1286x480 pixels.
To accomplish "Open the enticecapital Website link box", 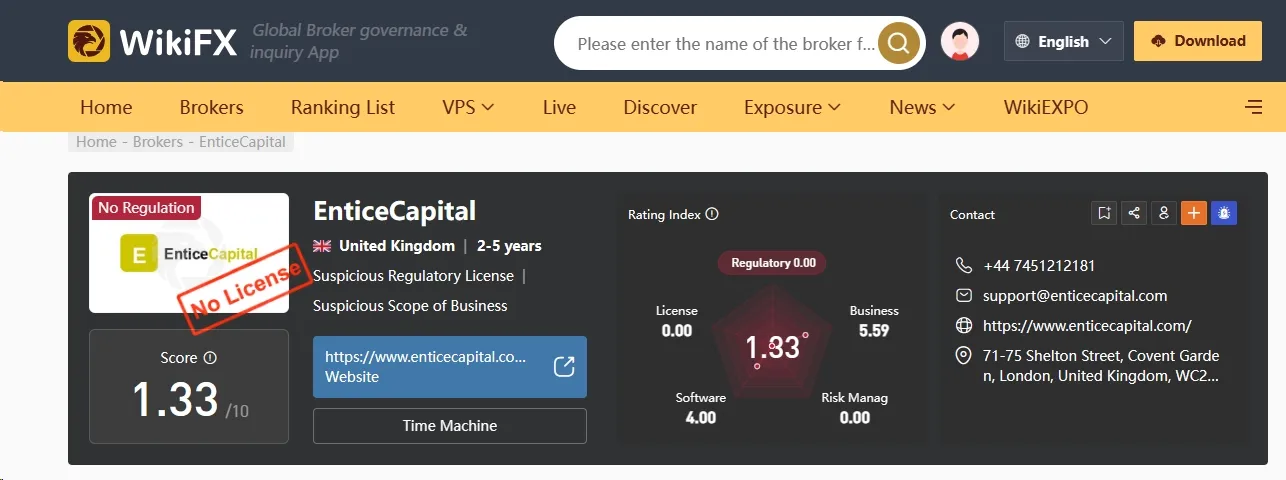I will click(450, 367).
